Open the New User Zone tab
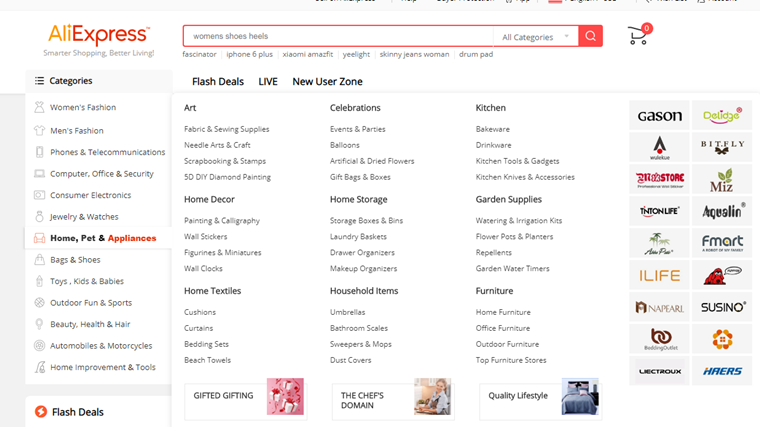760x427 pixels. pos(327,81)
